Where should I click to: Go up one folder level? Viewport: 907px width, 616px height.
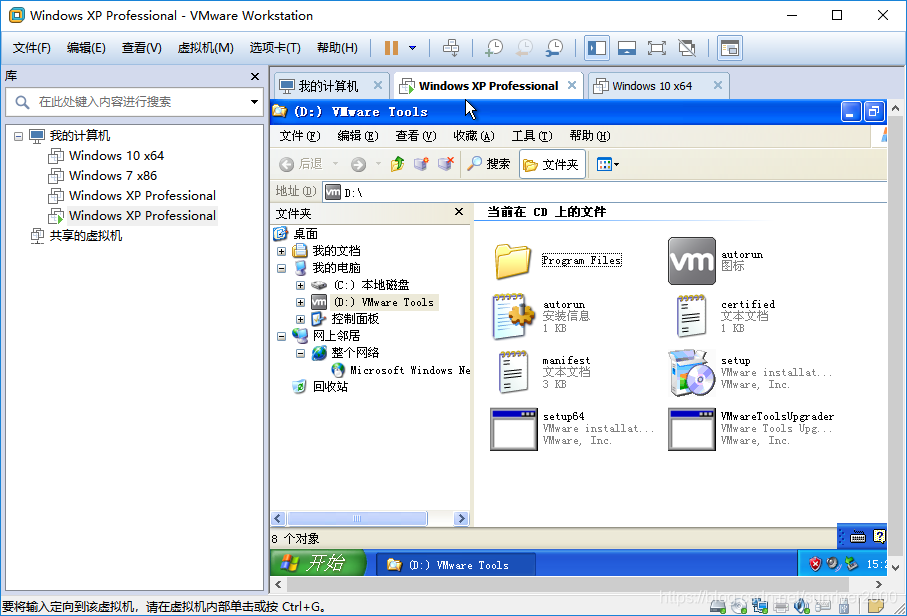pyautogui.click(x=397, y=164)
